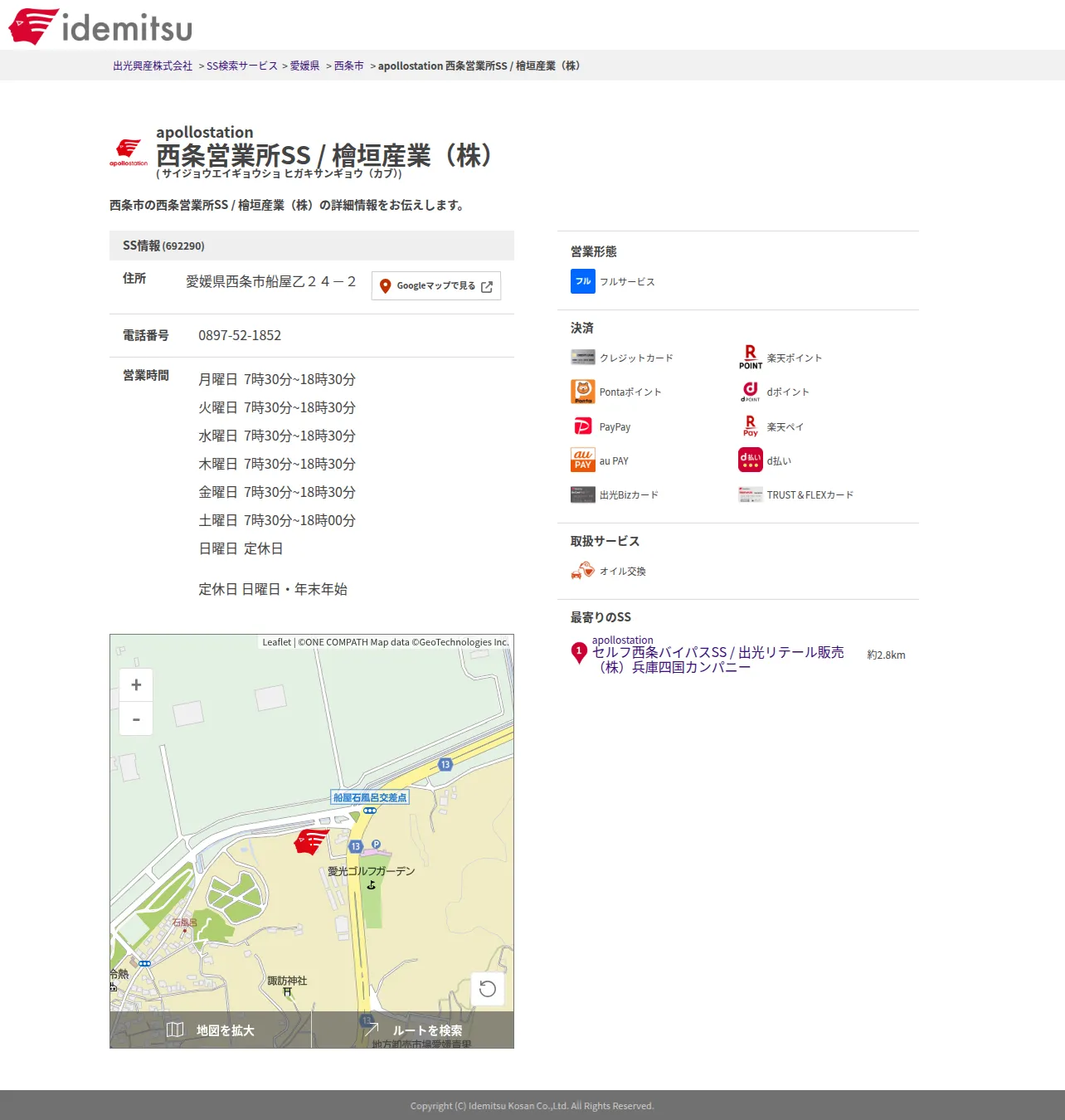Click the phone number 0897-52-1852

pos(240,335)
